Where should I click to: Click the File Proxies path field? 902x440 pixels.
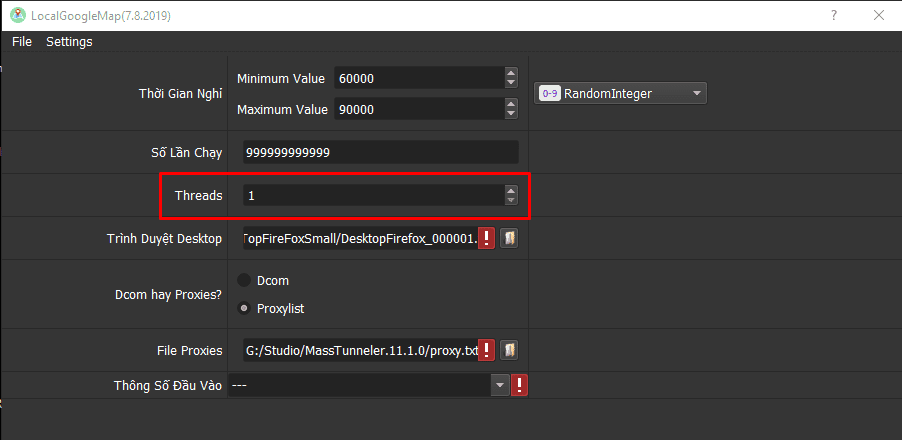[361, 350]
